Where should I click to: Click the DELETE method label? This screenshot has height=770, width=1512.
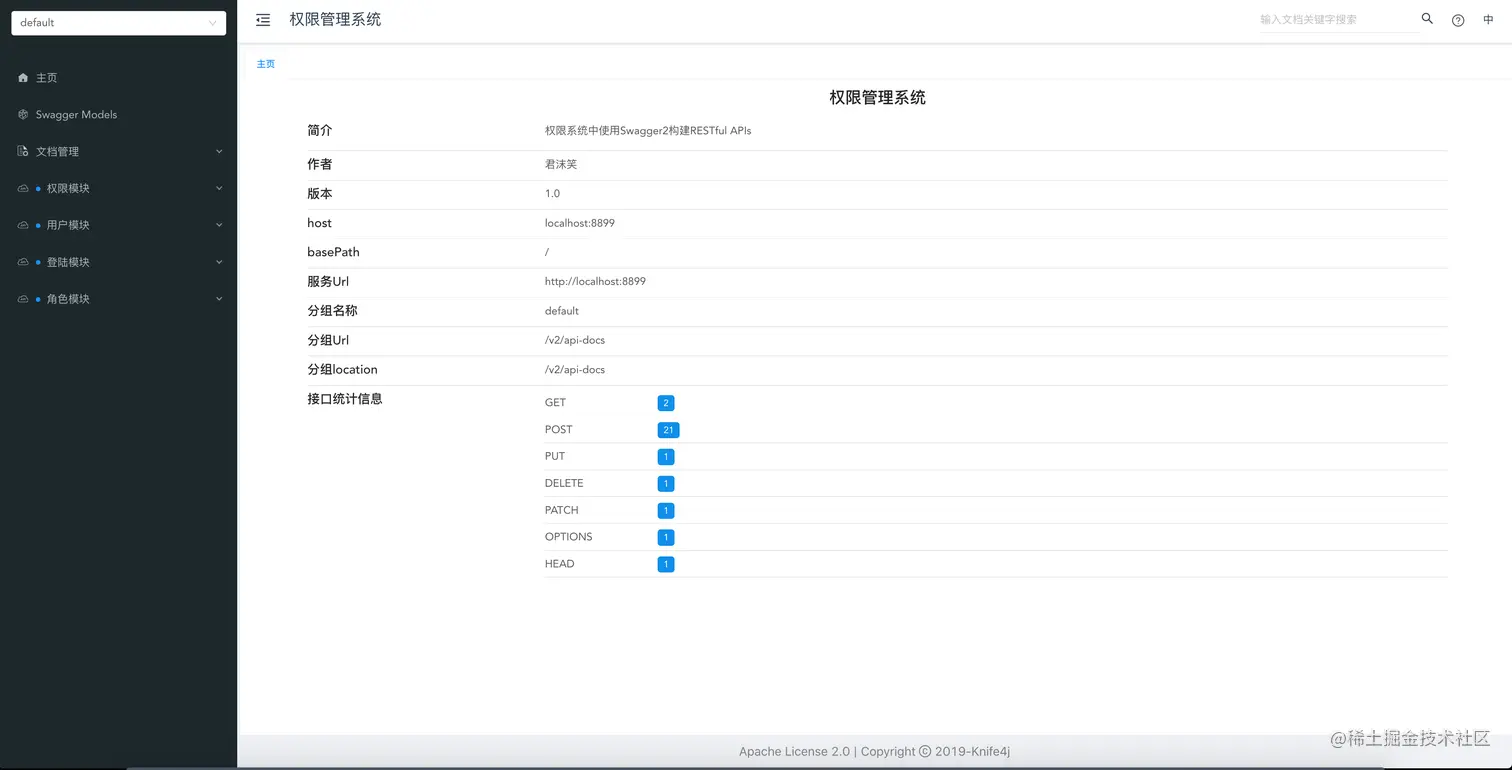tap(564, 484)
